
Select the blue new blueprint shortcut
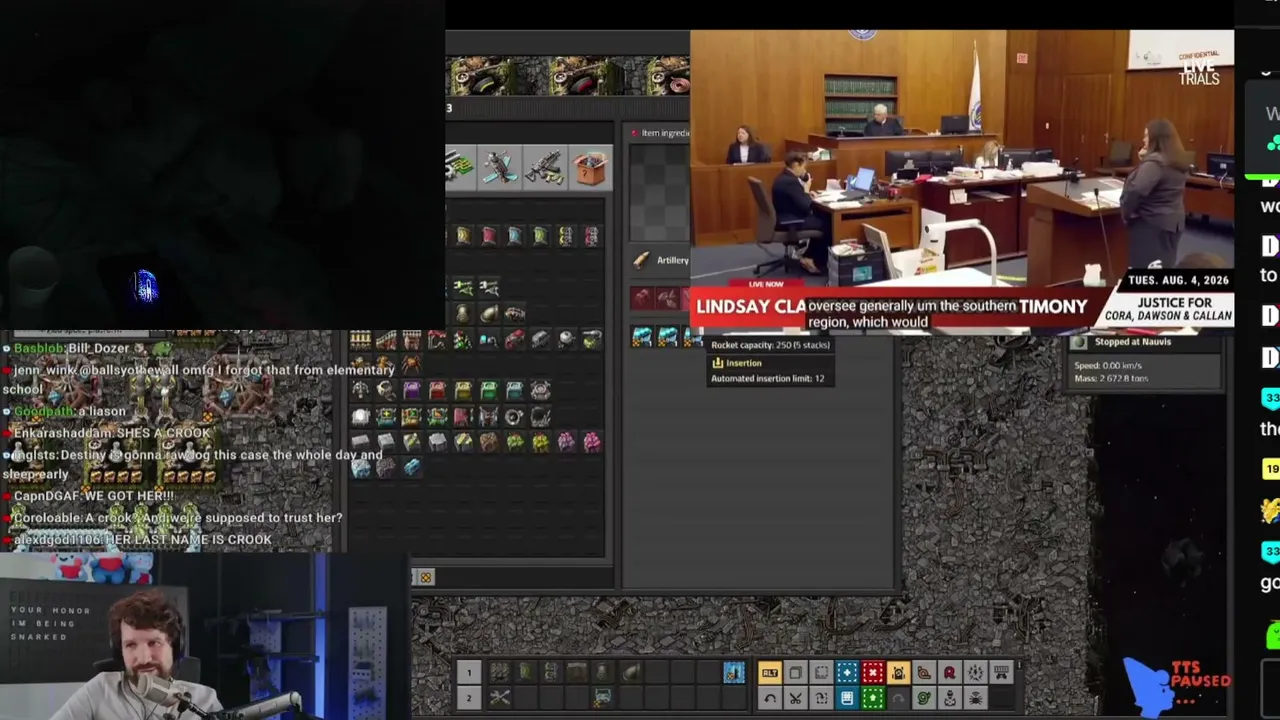pyautogui.click(x=847, y=673)
